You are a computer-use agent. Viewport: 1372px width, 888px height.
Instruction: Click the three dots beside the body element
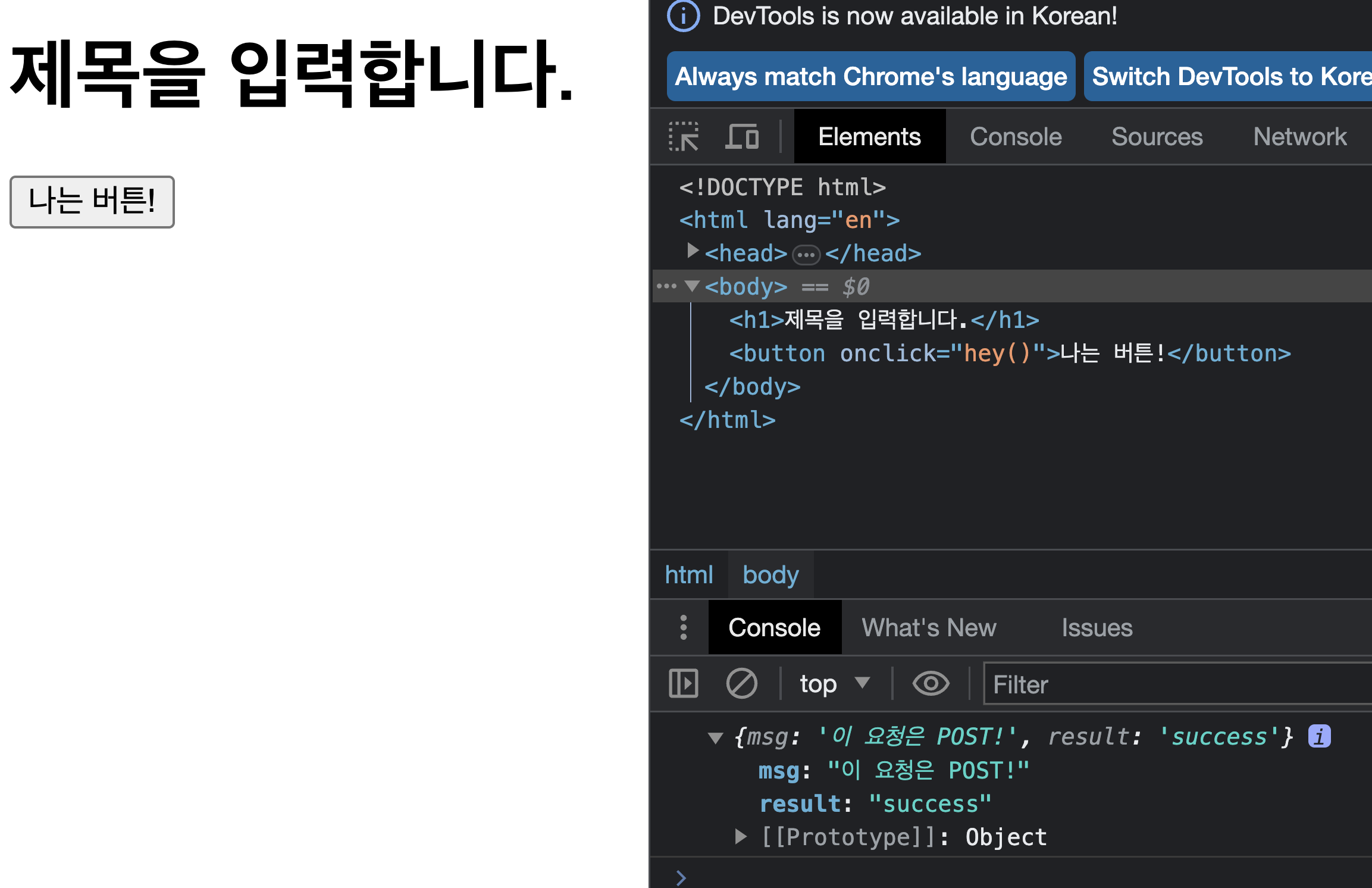pyautogui.click(x=666, y=286)
